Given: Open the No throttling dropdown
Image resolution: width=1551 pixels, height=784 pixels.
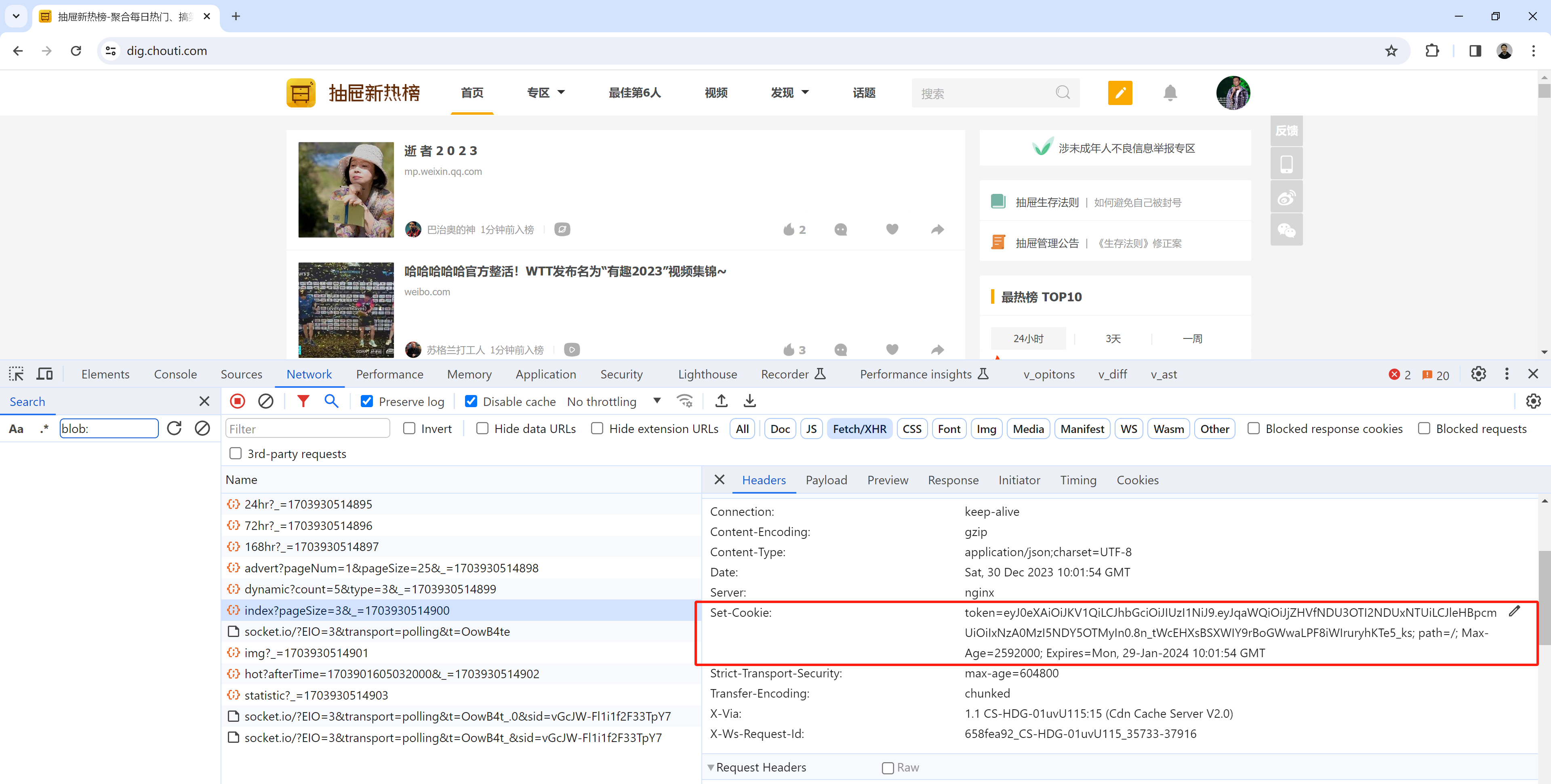Looking at the screenshot, I should pos(614,401).
